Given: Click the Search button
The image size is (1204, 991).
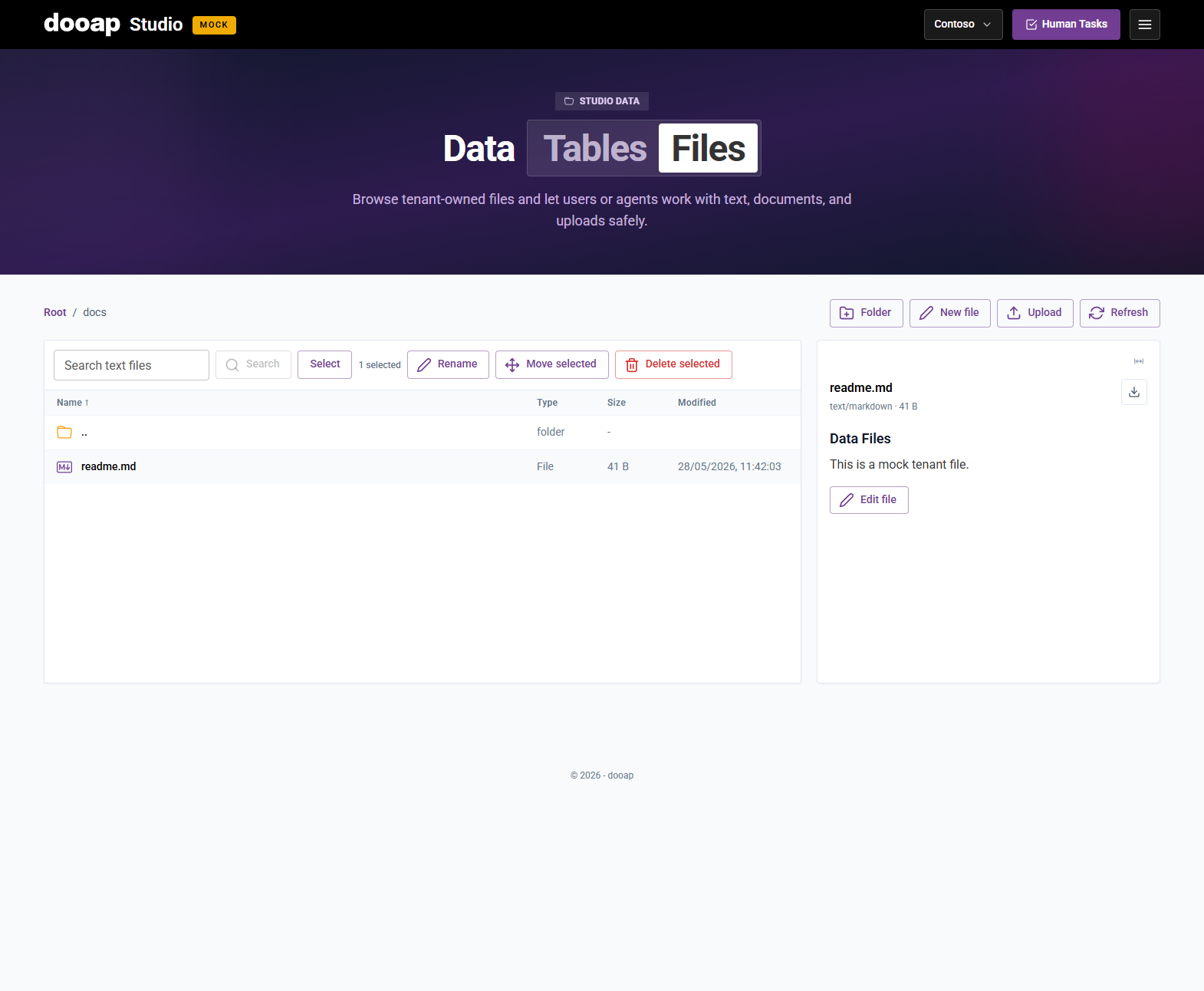Looking at the screenshot, I should (253, 364).
